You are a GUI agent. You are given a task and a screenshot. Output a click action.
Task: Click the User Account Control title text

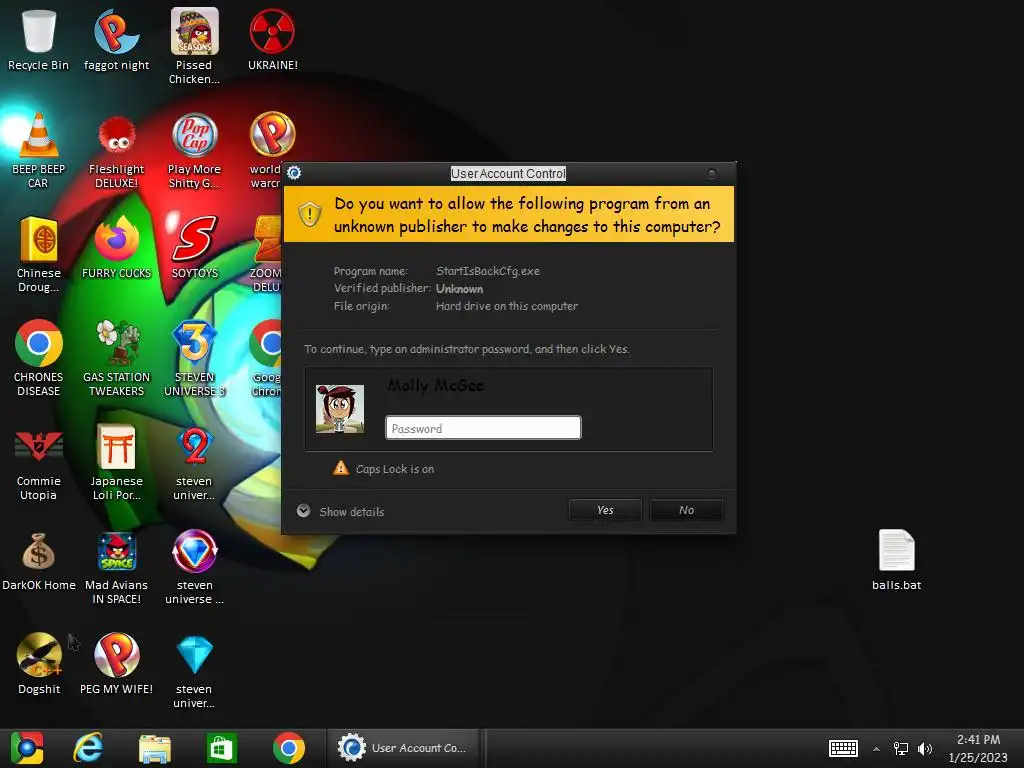point(508,173)
